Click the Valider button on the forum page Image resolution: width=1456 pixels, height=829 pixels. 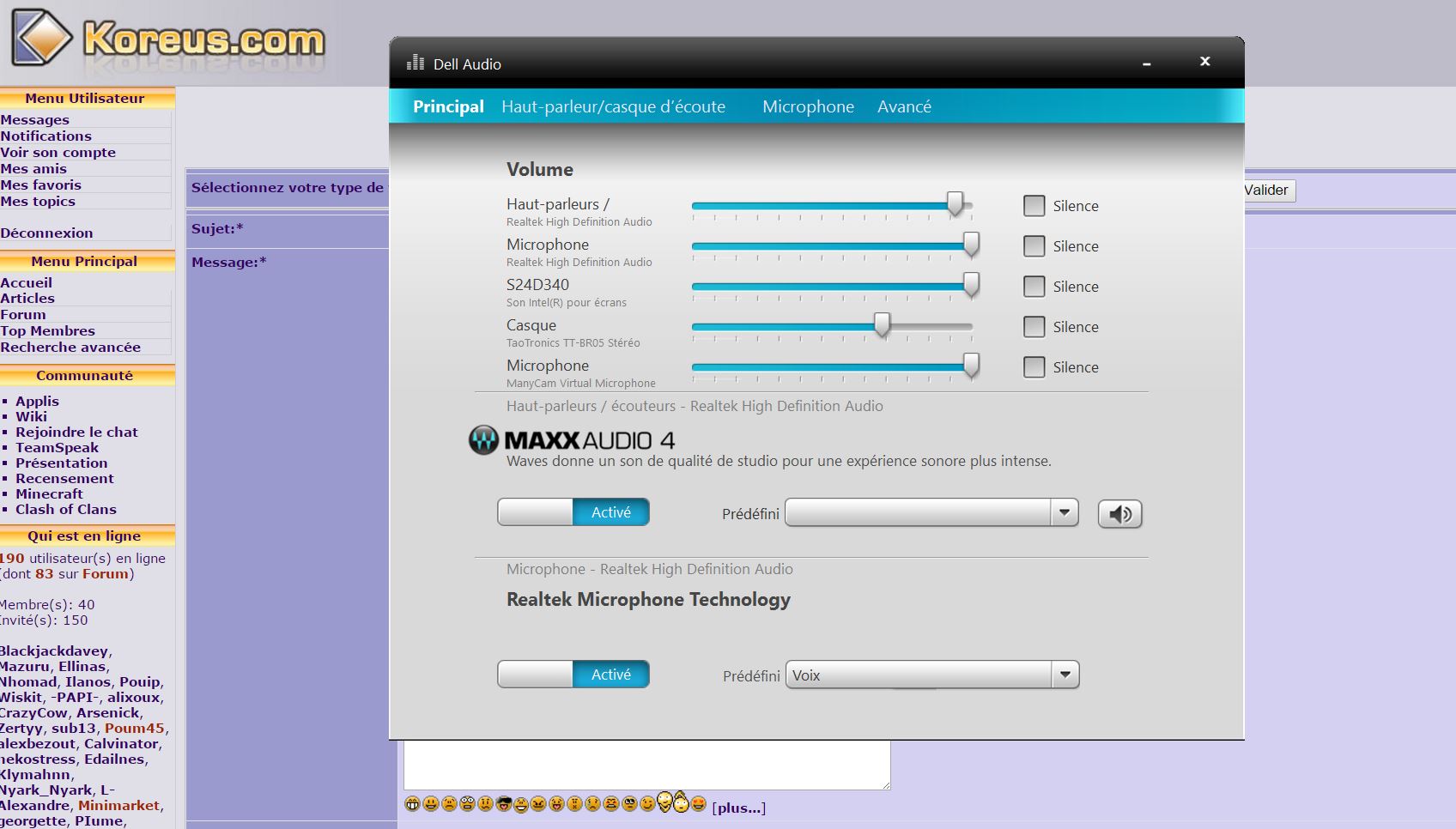(1269, 191)
